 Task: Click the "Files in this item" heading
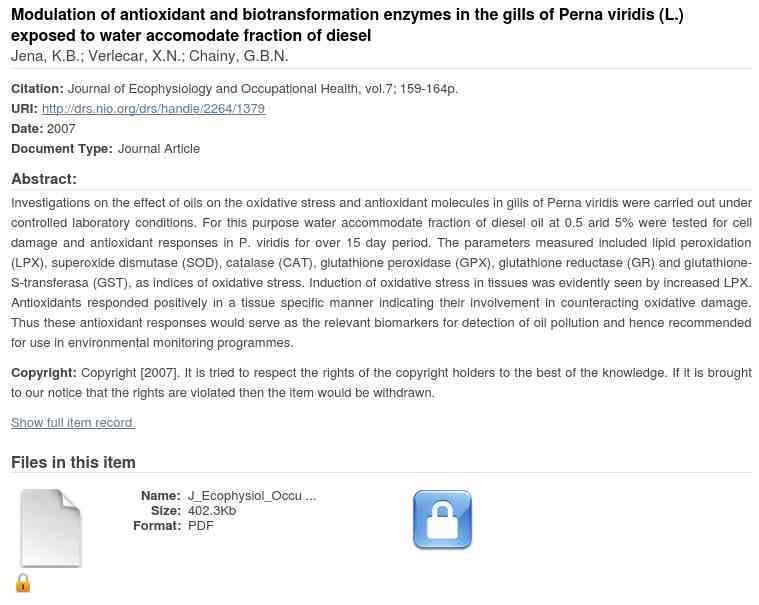[x=73, y=462]
